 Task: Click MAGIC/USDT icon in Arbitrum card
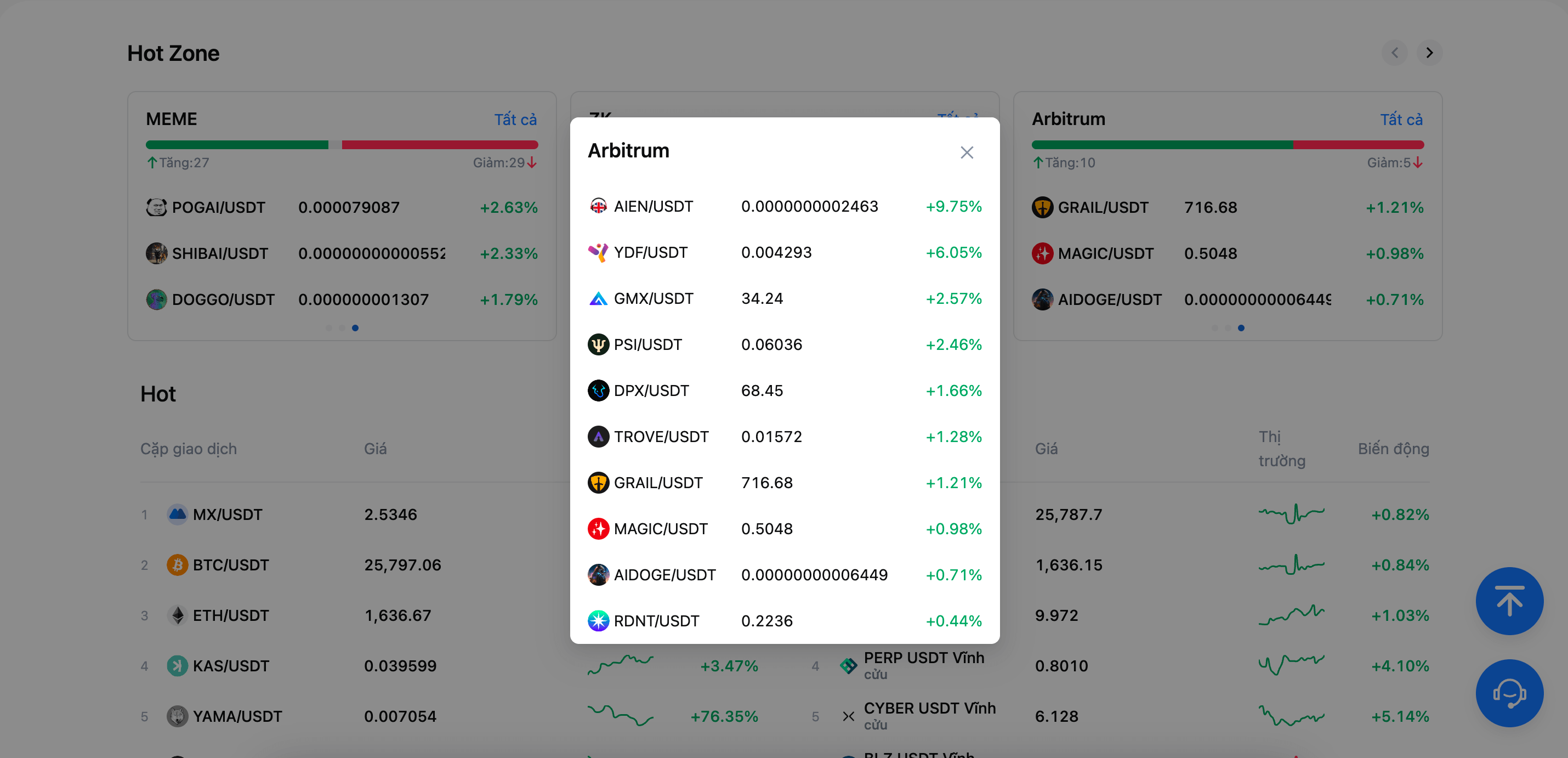1043,253
